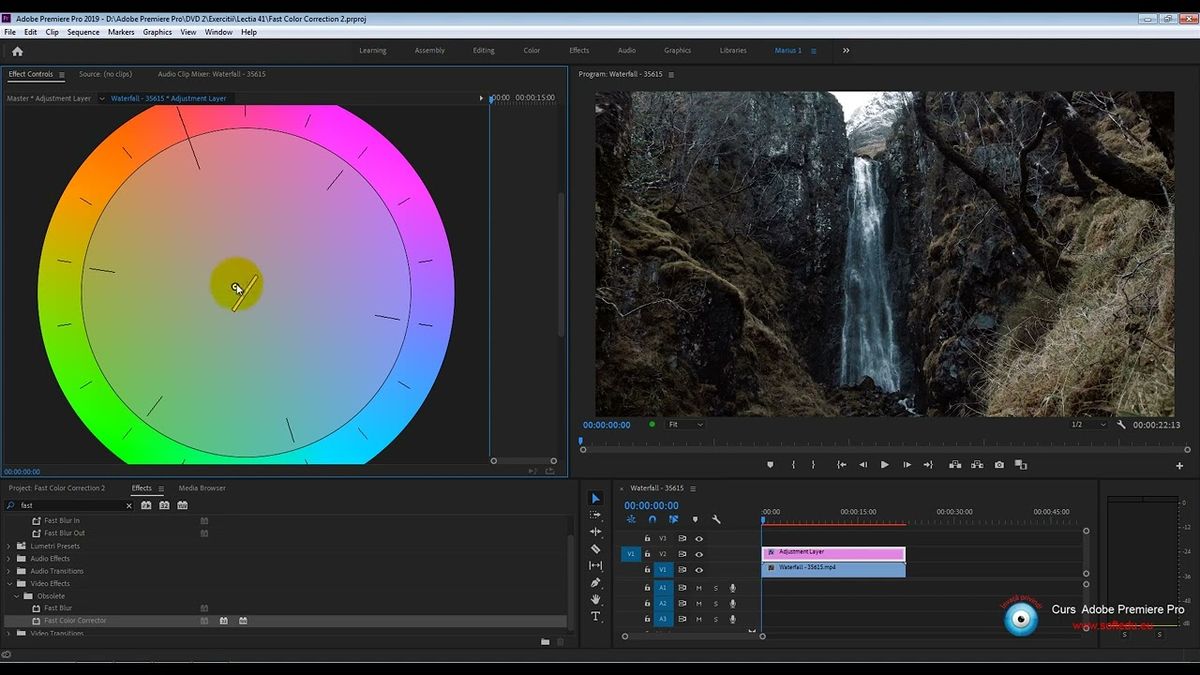Step back one frame
This screenshot has width=1200, height=675.
coord(863,465)
